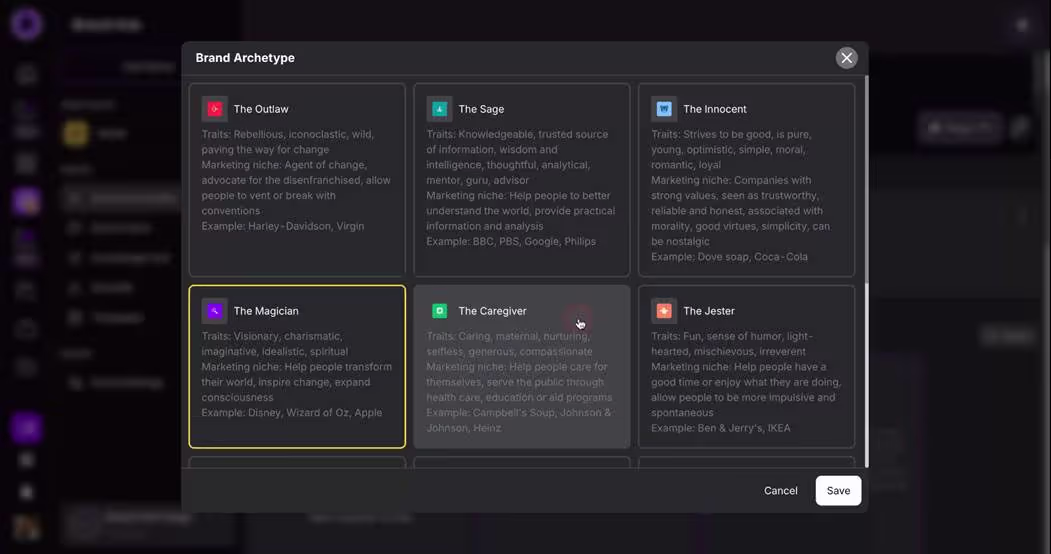Click "Example: Dove soap, Coca-Cola" text
The width and height of the screenshot is (1051, 554).
[729, 257]
